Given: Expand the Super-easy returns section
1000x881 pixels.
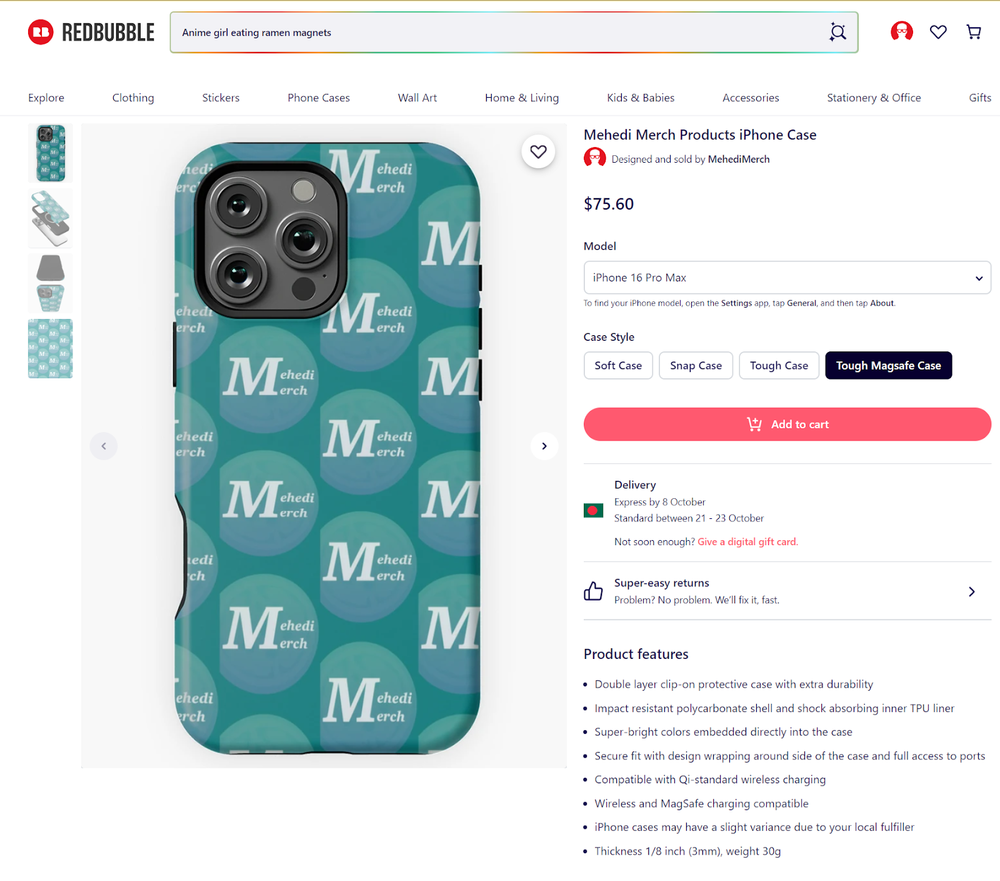Looking at the screenshot, I should pos(970,591).
